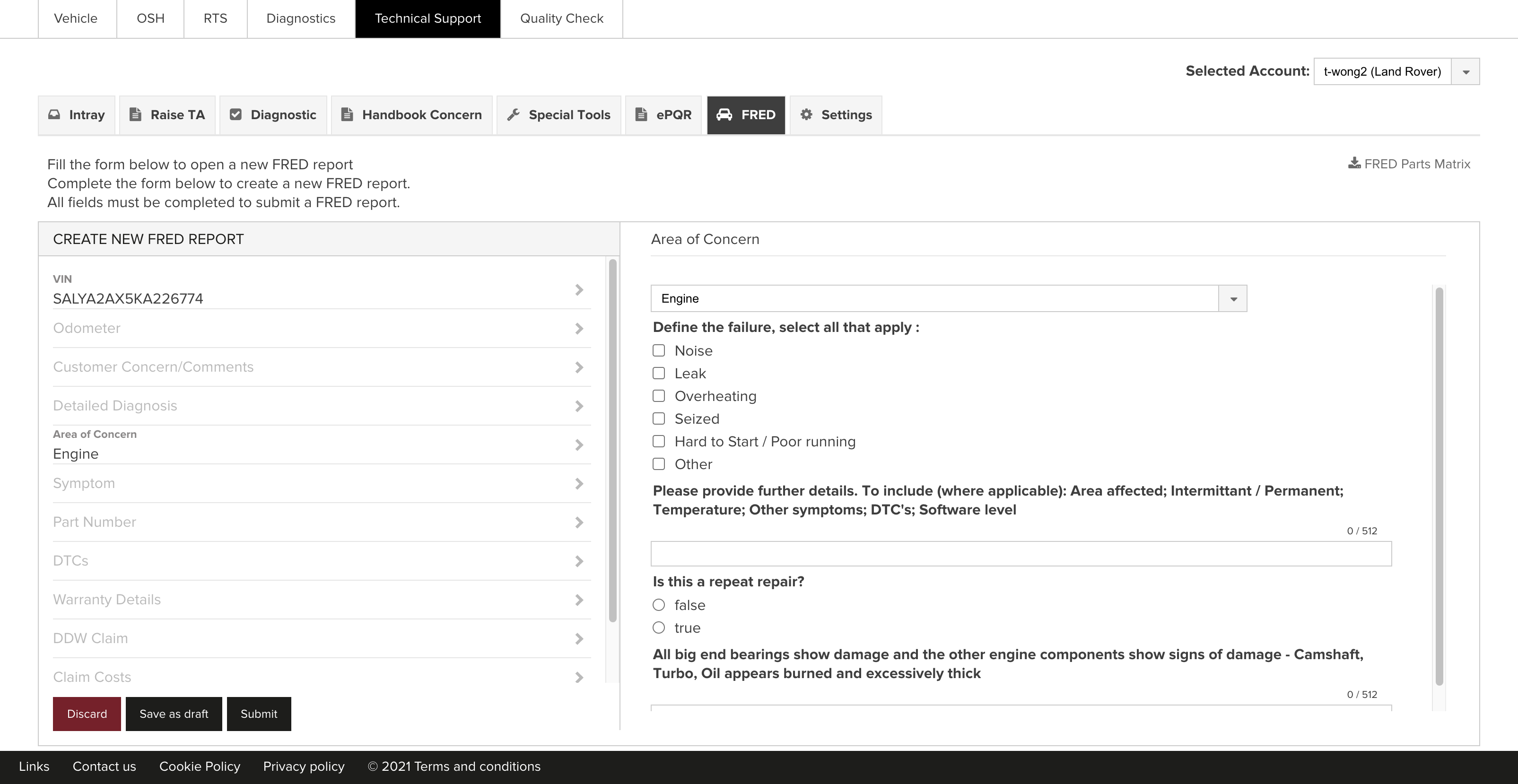Select true for repeat repair
Image resolution: width=1518 pixels, height=784 pixels.
click(659, 628)
